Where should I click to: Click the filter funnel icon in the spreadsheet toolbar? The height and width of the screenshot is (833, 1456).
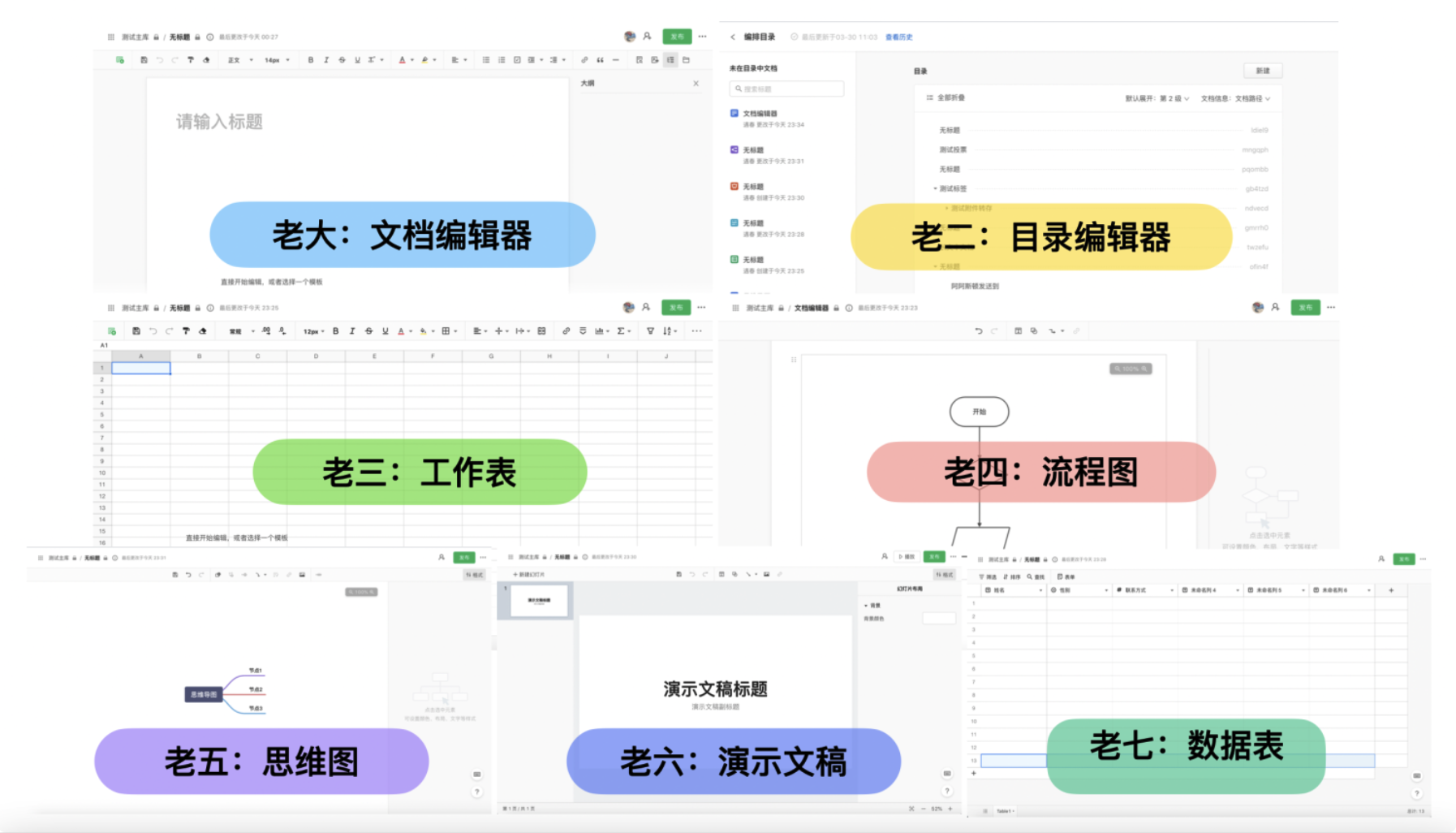(x=650, y=331)
